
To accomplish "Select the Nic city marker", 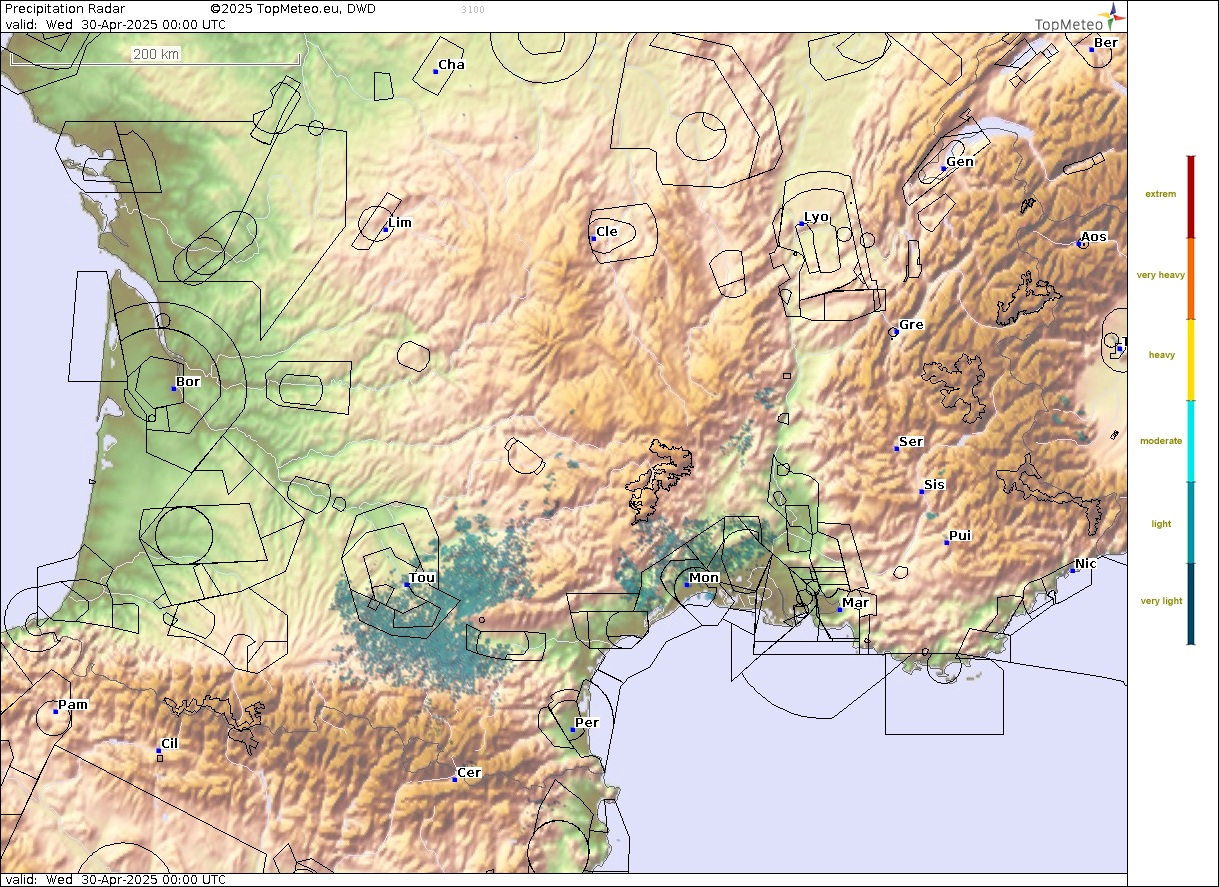I will 1073,570.
